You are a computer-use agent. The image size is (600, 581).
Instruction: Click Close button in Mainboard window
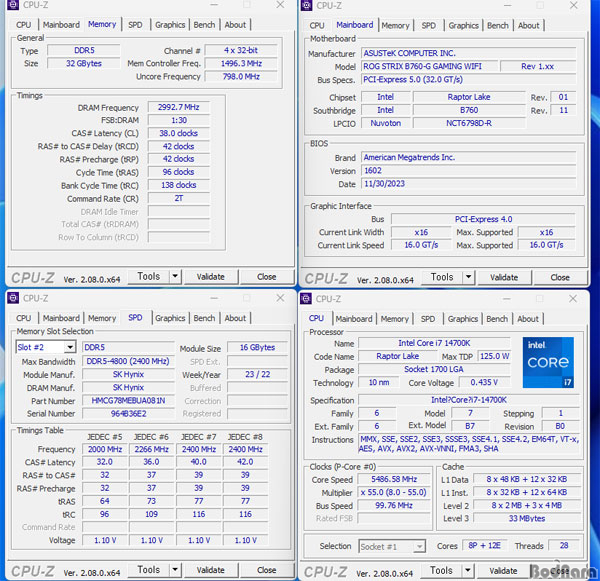(560, 277)
